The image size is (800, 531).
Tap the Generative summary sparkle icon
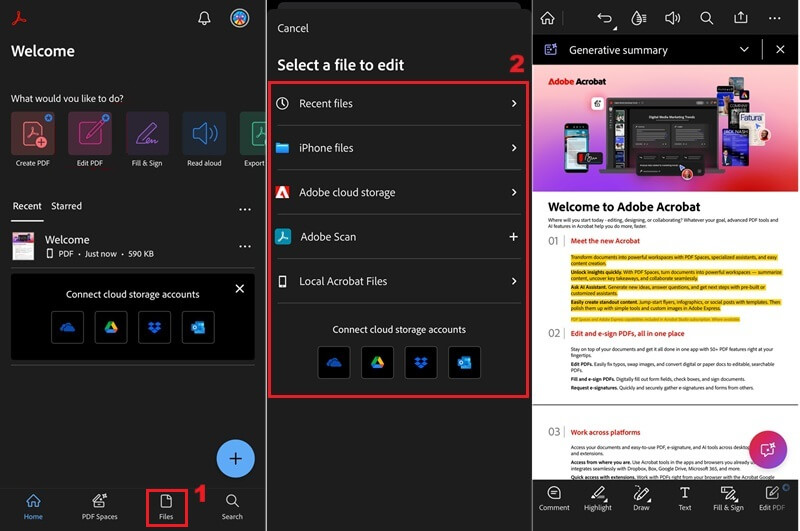(551, 49)
